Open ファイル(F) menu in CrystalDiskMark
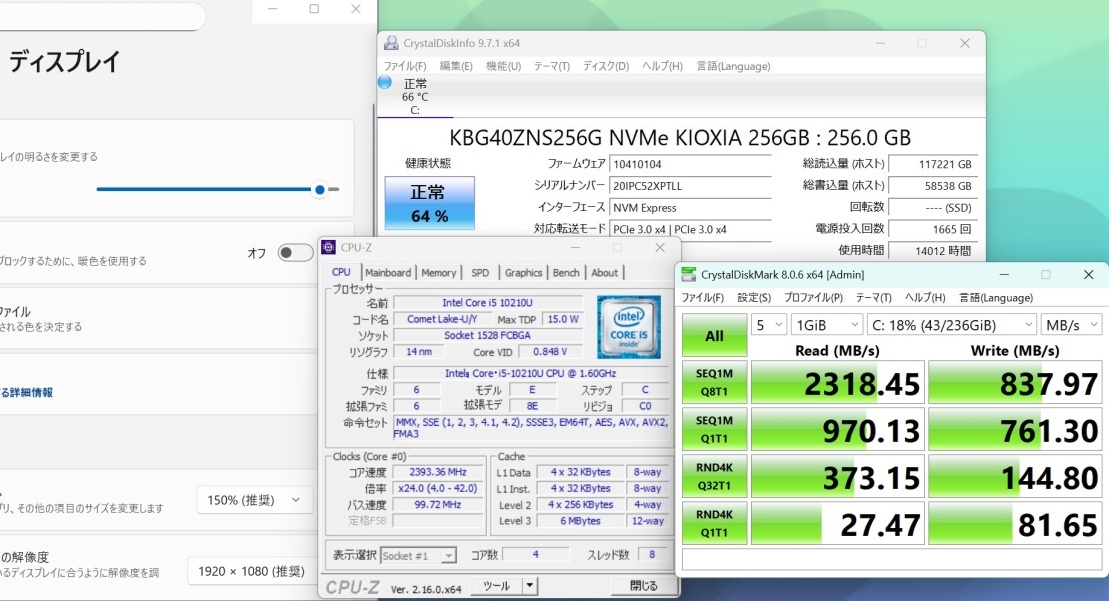Image resolution: width=1109 pixels, height=601 pixels. coord(702,298)
